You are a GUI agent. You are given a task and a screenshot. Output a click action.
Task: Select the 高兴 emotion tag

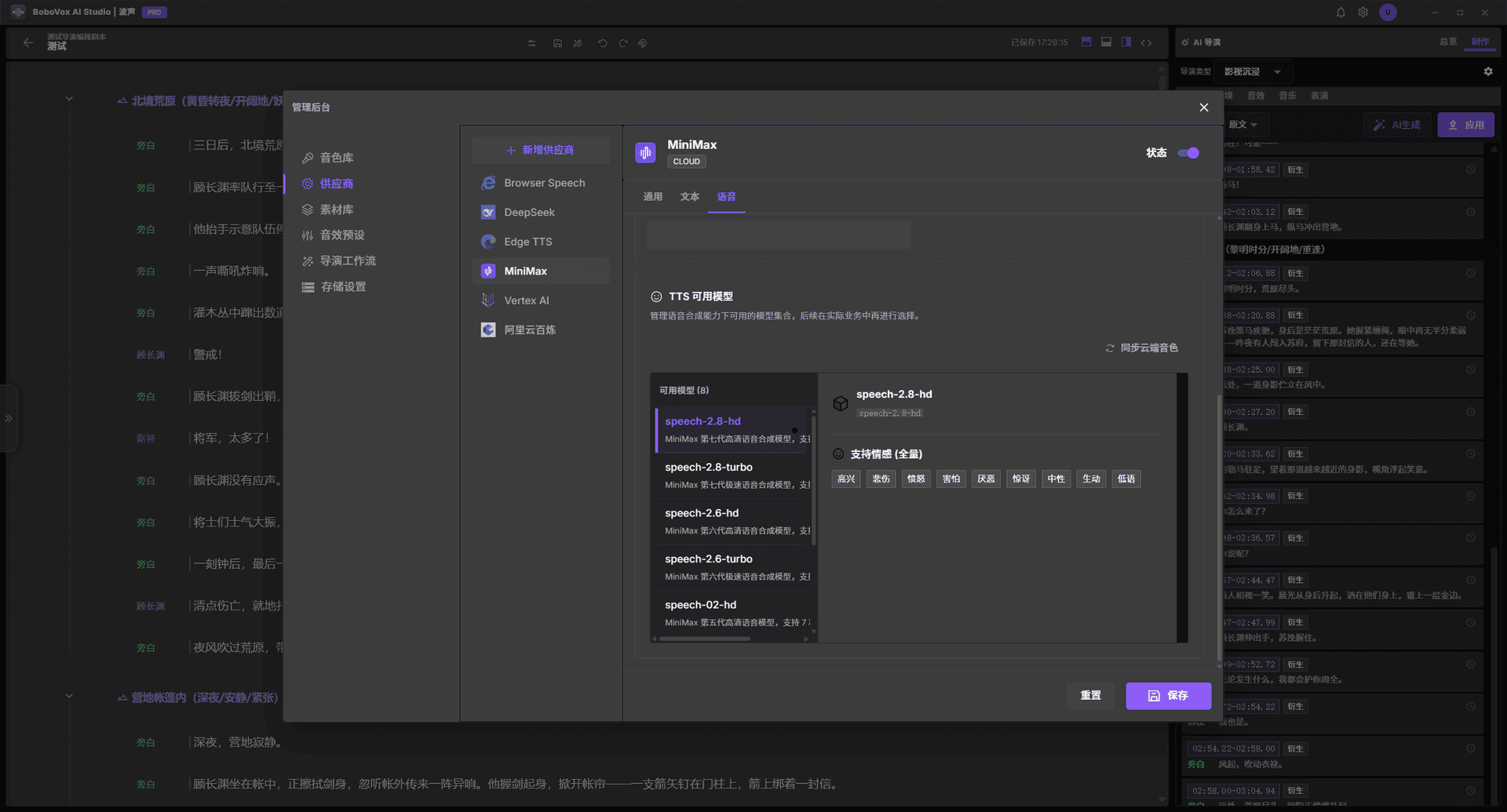coord(845,479)
